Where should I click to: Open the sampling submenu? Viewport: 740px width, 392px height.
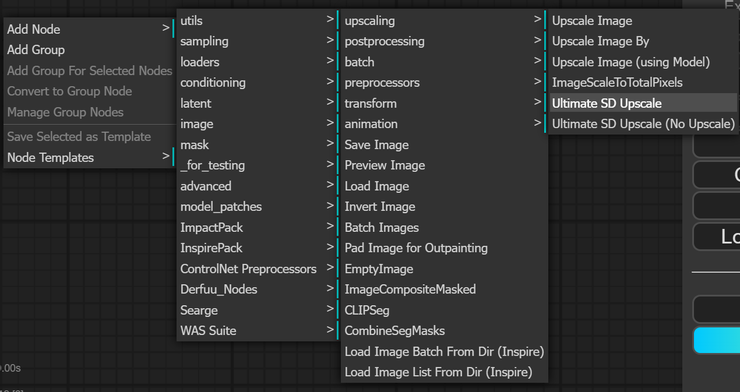(258, 41)
